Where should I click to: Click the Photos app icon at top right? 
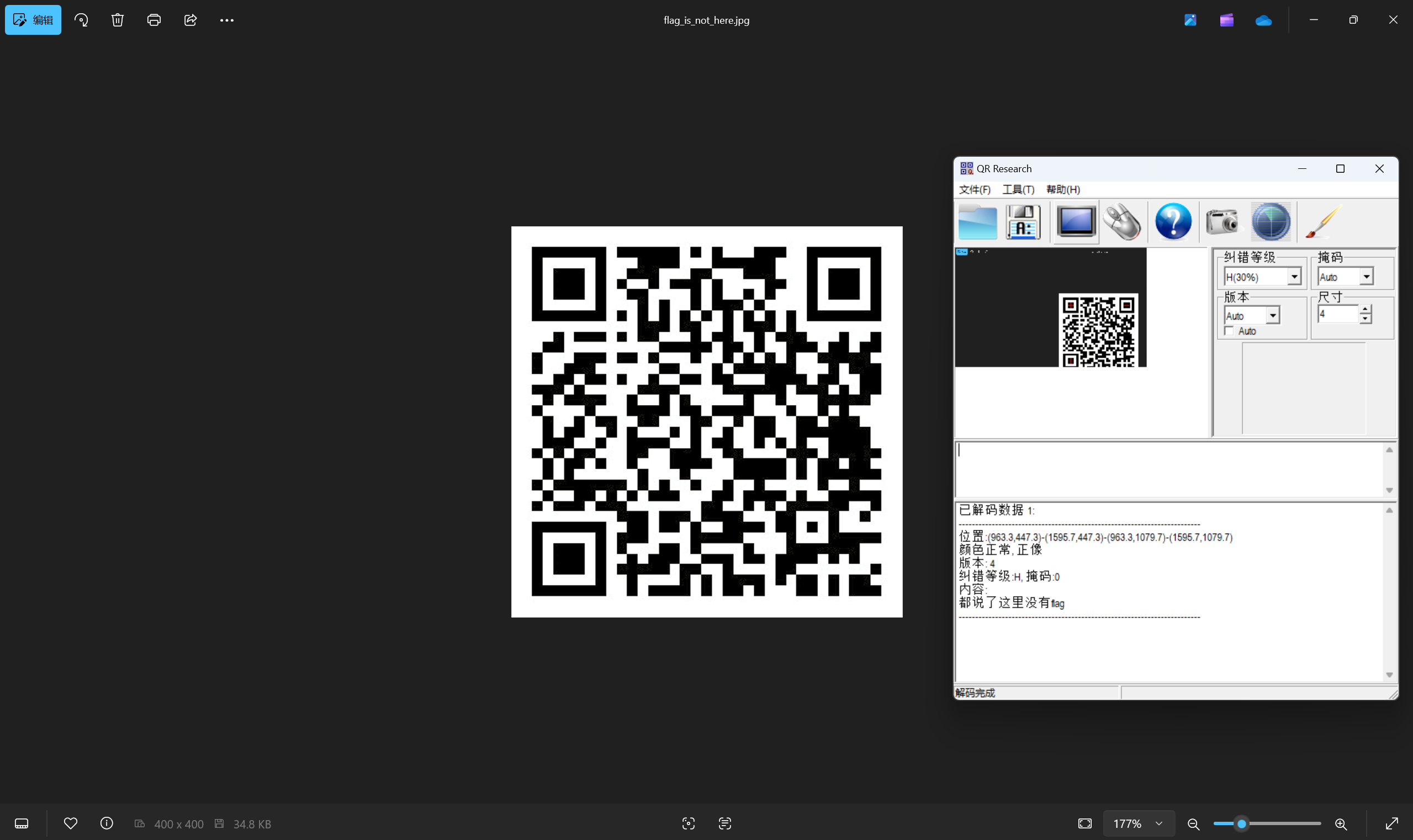[1190, 20]
